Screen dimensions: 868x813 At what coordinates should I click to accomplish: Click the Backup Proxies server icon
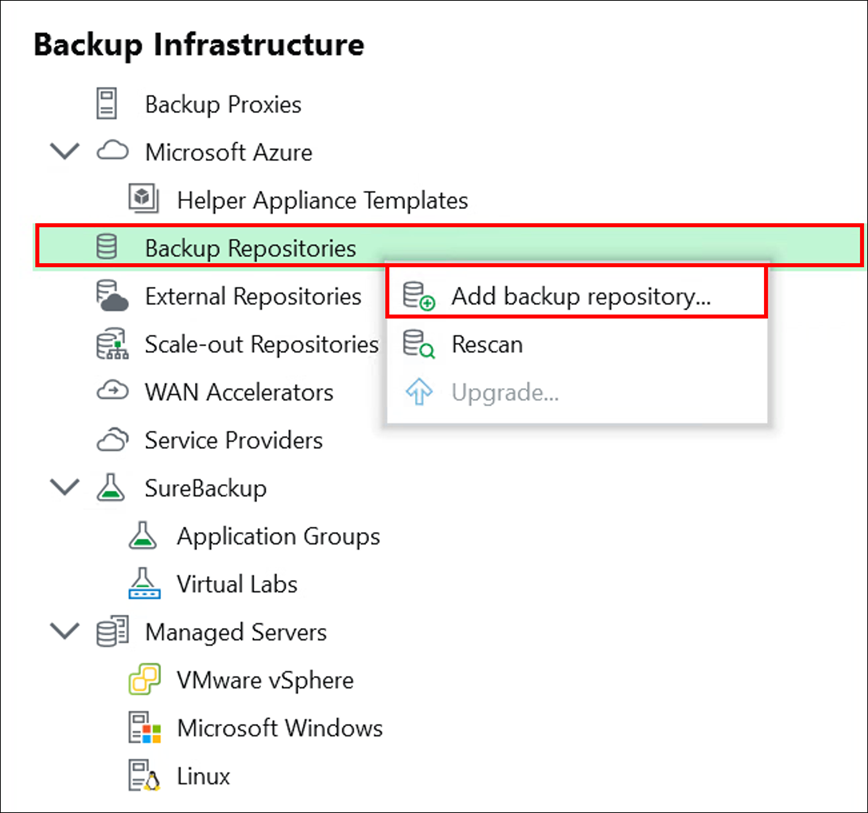click(x=107, y=104)
